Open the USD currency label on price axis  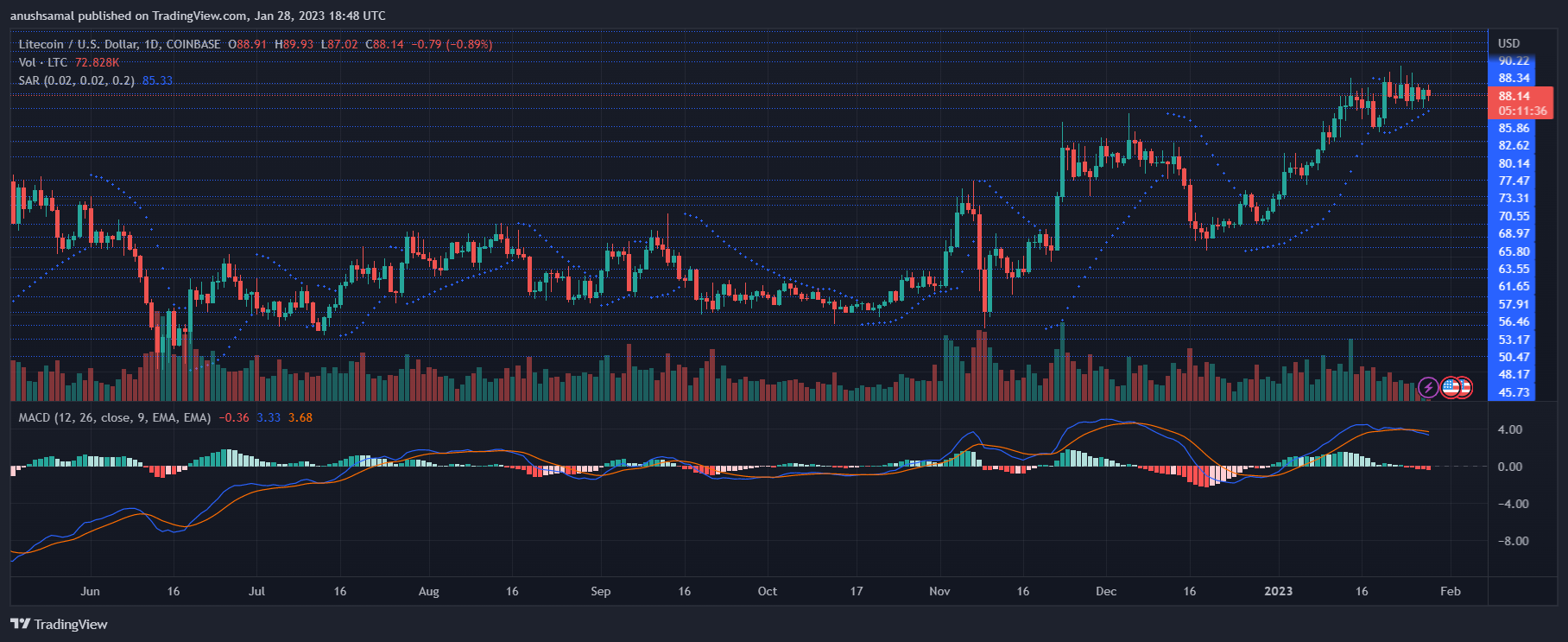[1508, 43]
